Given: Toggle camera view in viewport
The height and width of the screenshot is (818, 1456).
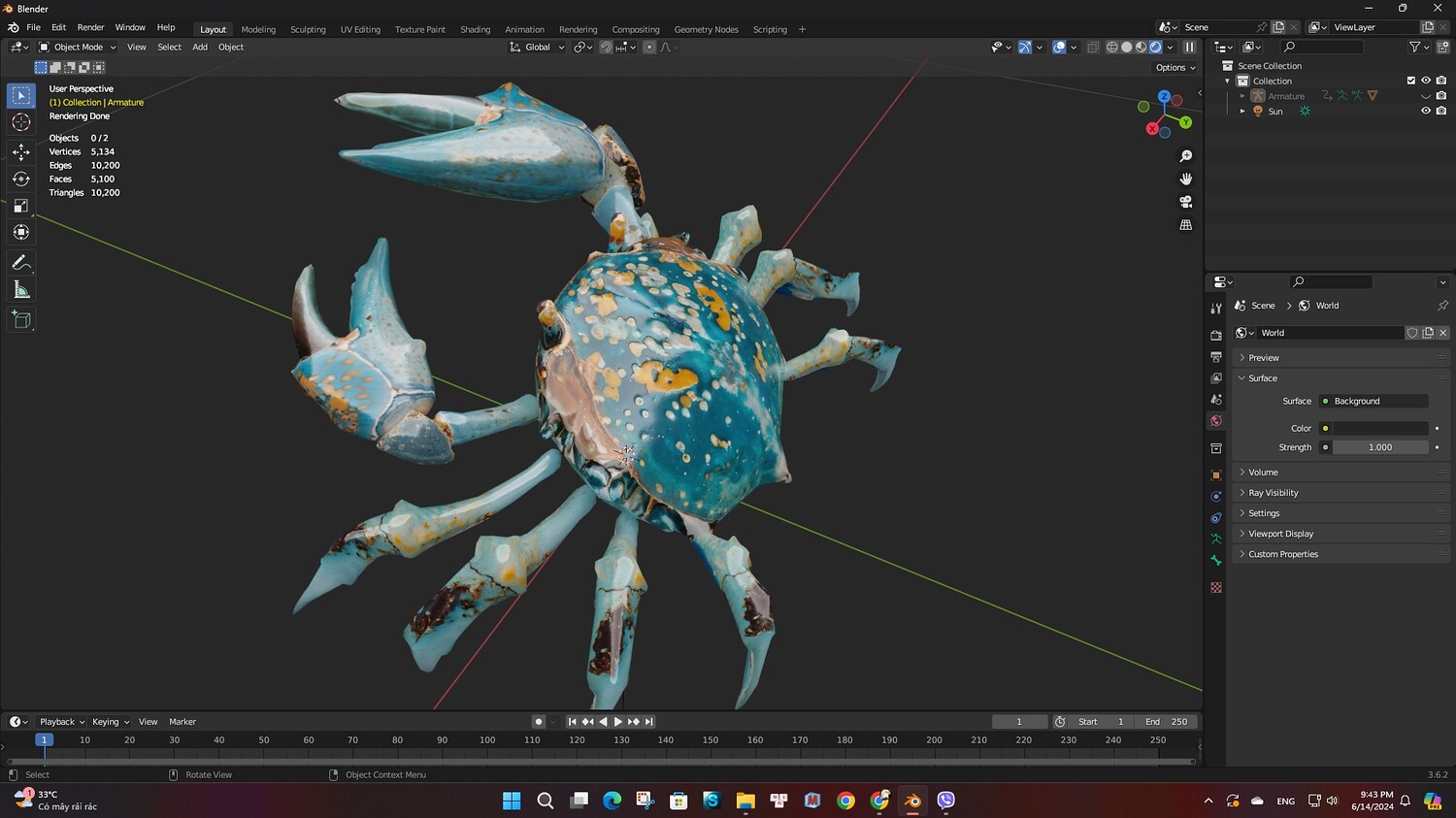Looking at the screenshot, I should (x=1185, y=202).
